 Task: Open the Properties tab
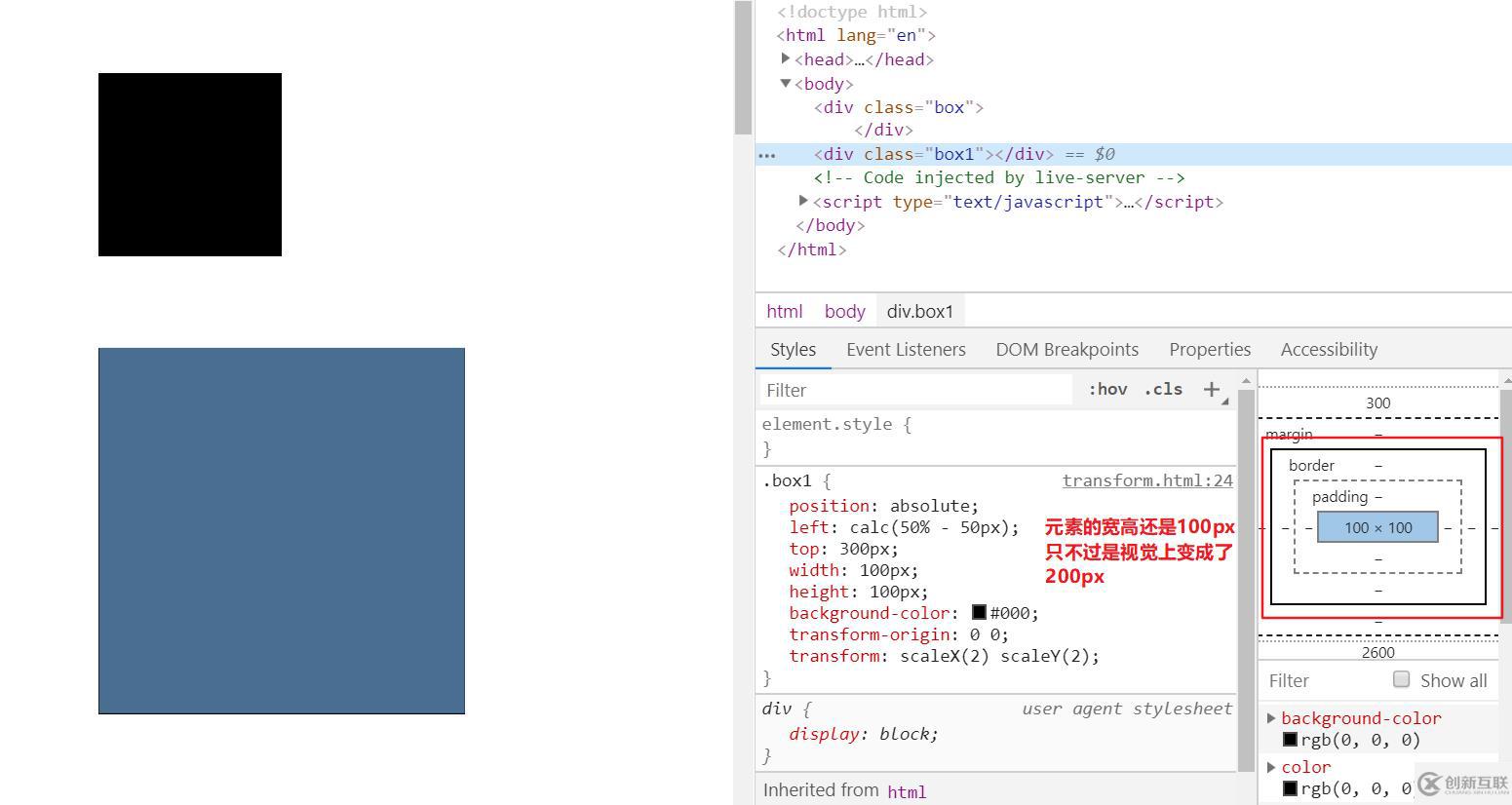click(1209, 349)
